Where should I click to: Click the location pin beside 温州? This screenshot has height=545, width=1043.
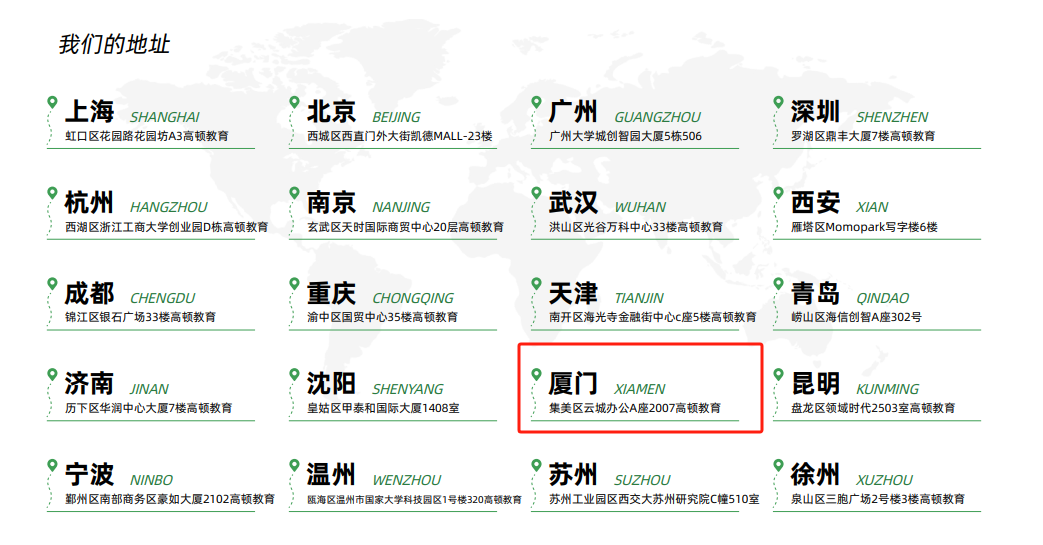coord(294,466)
